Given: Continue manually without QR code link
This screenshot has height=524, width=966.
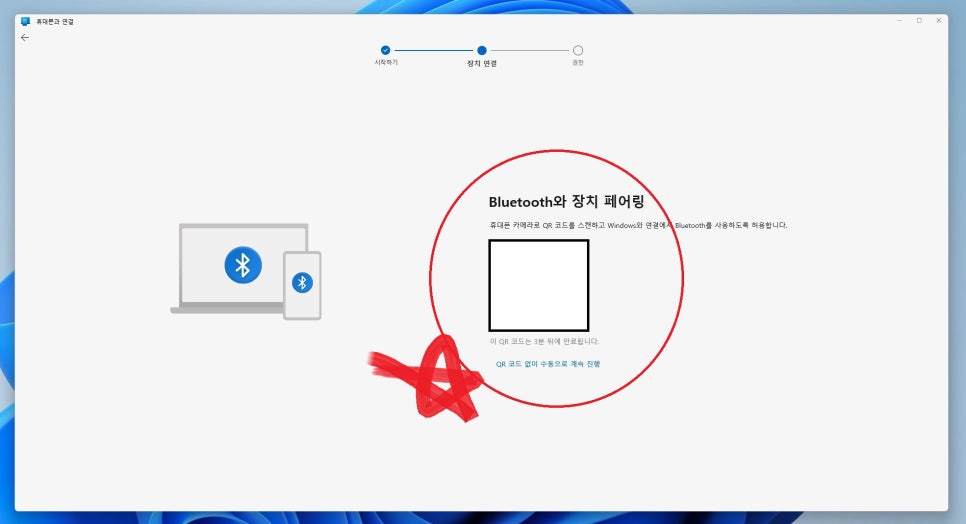Looking at the screenshot, I should click(x=548, y=364).
